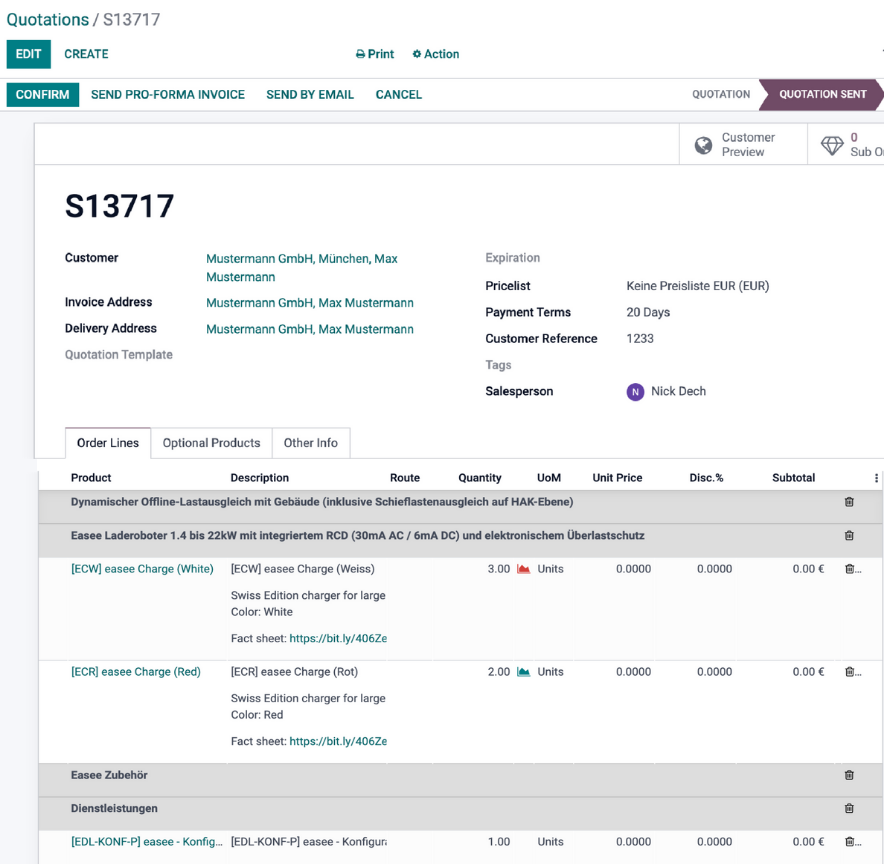The width and height of the screenshot is (884, 864).
Task: Click Send by Email button
Action: point(310,94)
